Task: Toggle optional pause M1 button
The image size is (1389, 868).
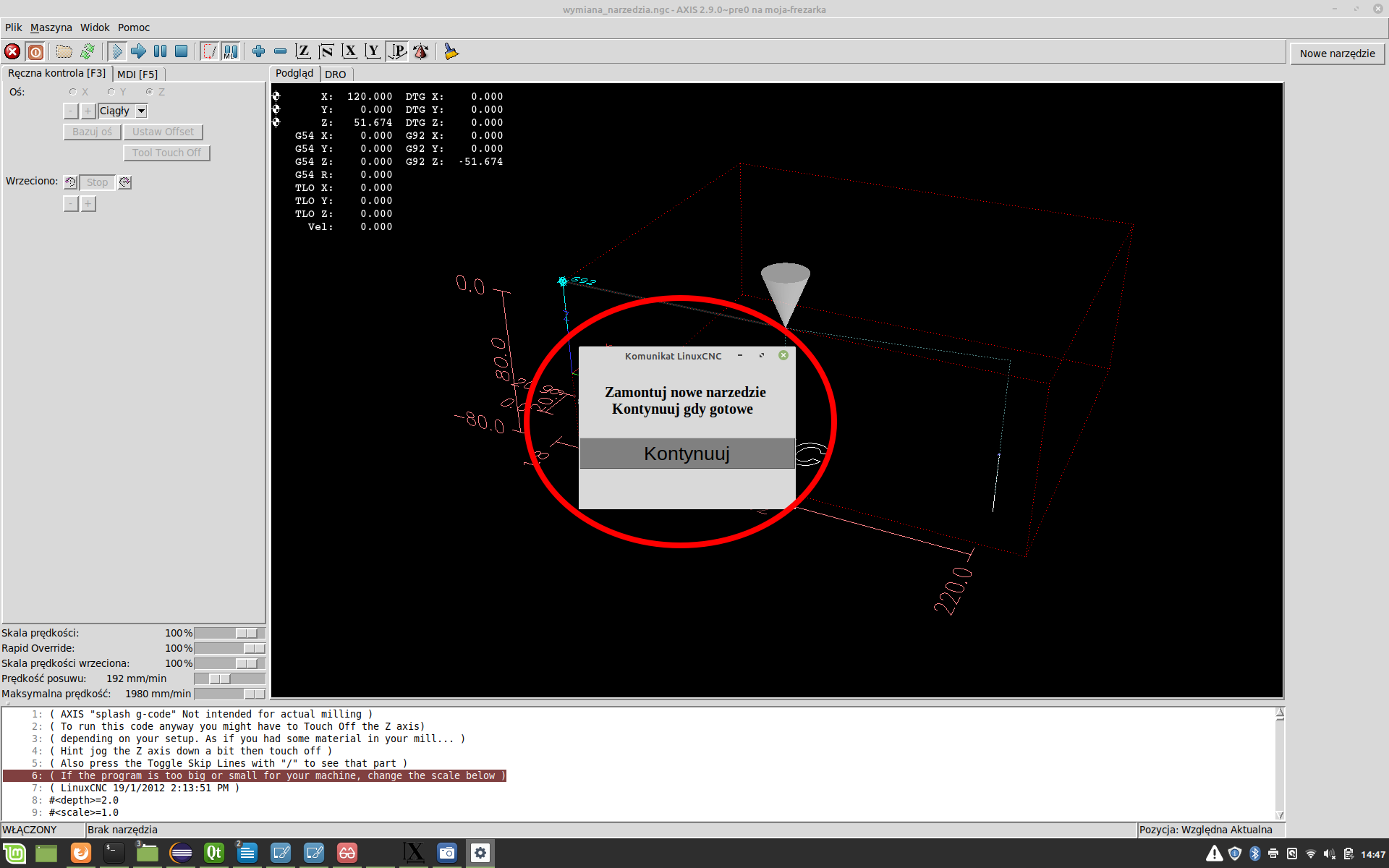Action: pyautogui.click(x=231, y=51)
